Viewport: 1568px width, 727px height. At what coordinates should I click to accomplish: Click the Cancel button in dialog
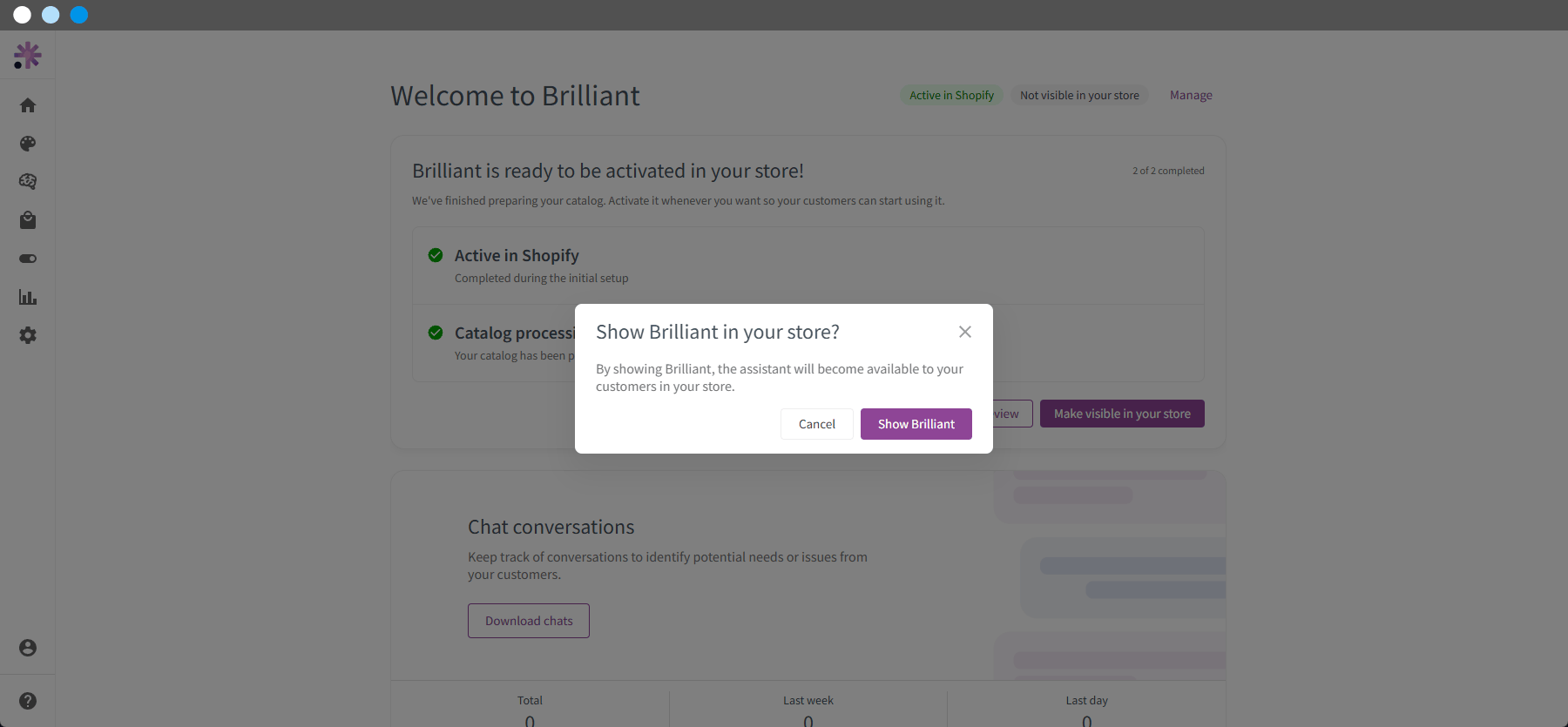point(817,424)
